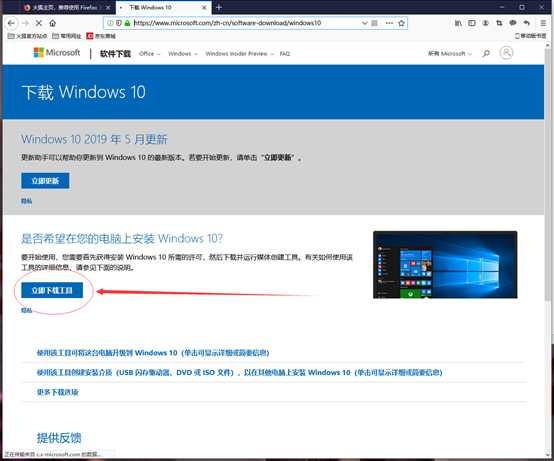Open tracking protection shield icon

(x=119, y=23)
